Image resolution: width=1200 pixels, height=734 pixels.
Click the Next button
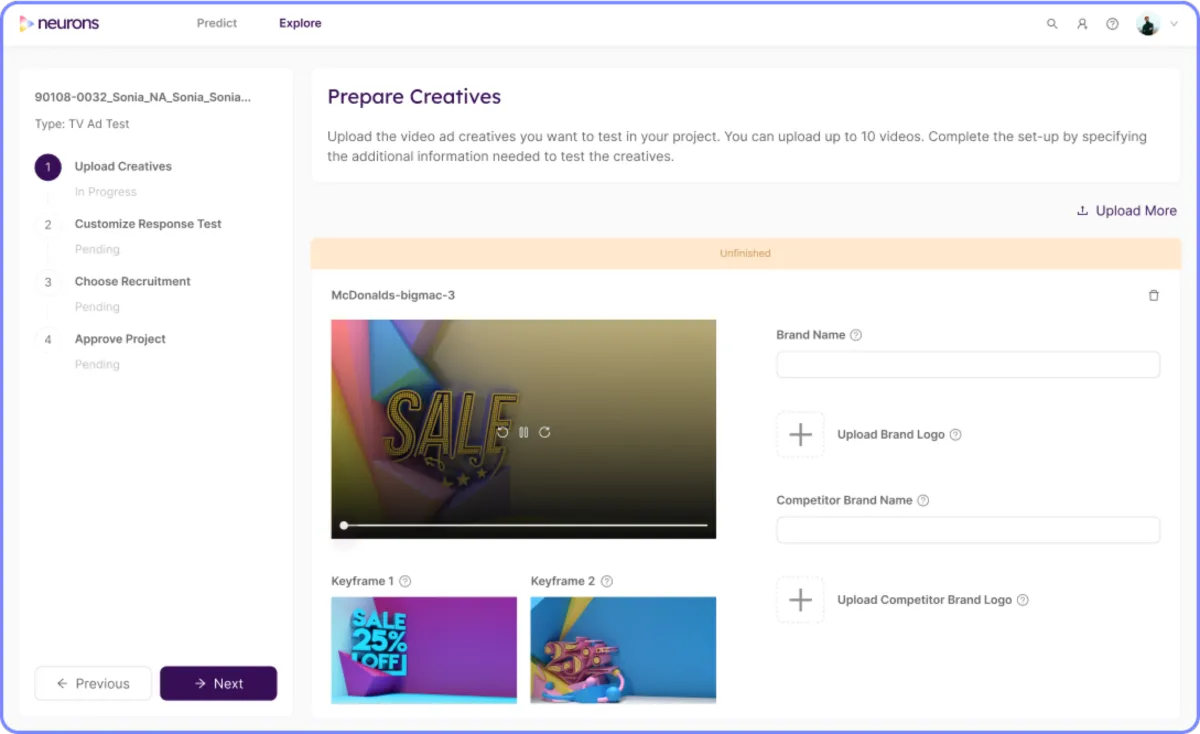[218, 683]
